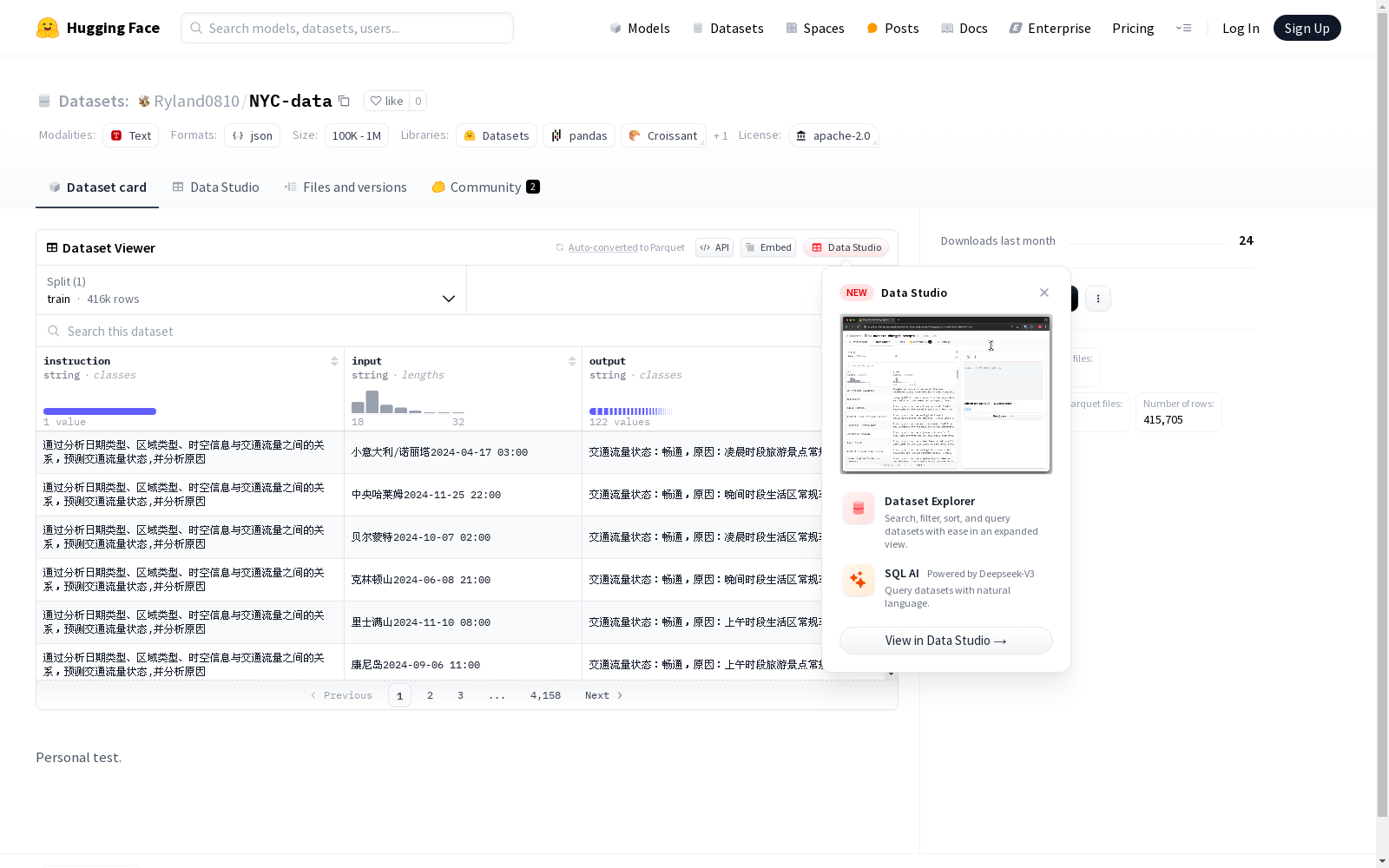Open the Ryland0810 user profile

(196, 101)
